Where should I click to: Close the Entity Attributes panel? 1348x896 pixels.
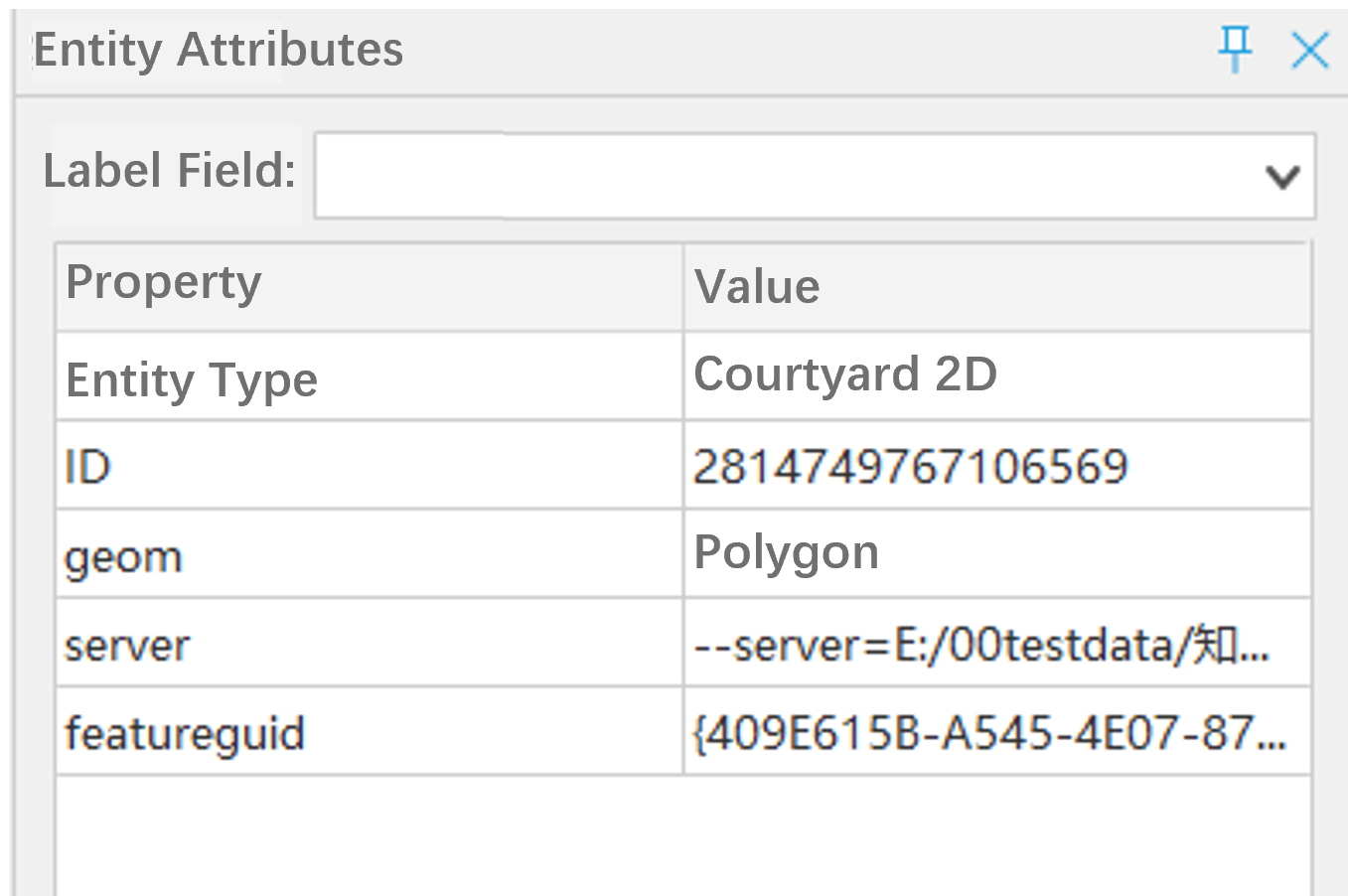coord(1309,50)
